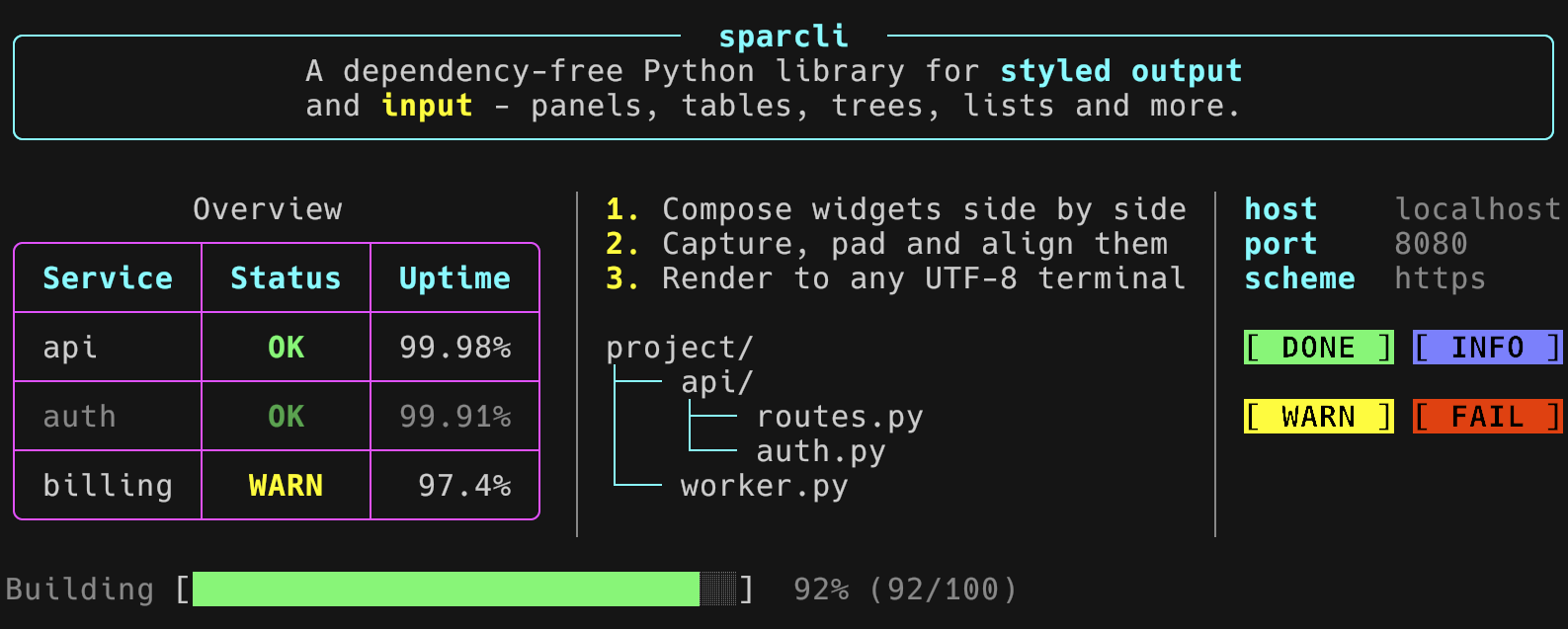Click the localhost value
The width and height of the screenshot is (1568, 629).
(1478, 209)
